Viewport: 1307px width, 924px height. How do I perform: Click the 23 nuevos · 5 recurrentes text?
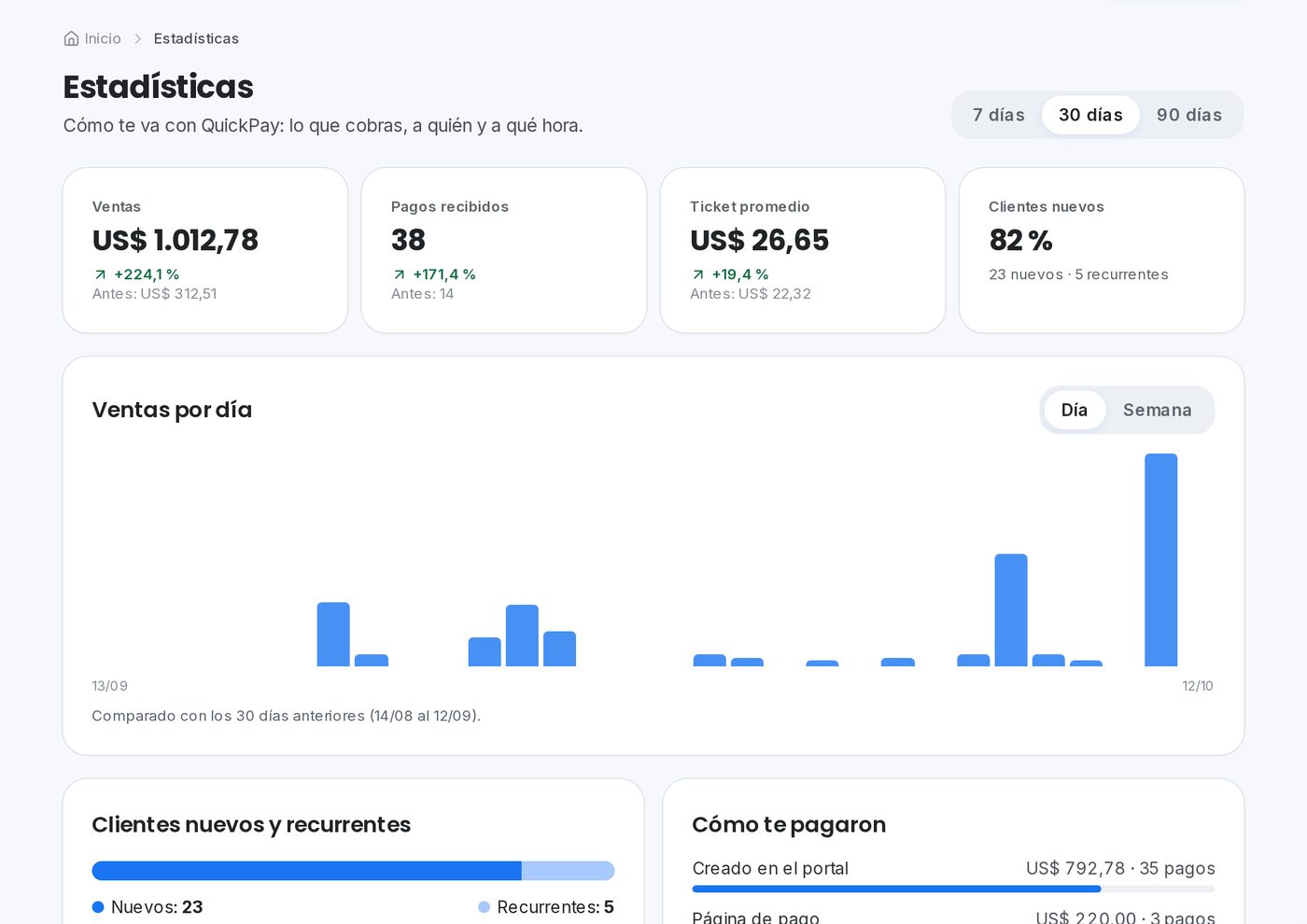(1078, 274)
